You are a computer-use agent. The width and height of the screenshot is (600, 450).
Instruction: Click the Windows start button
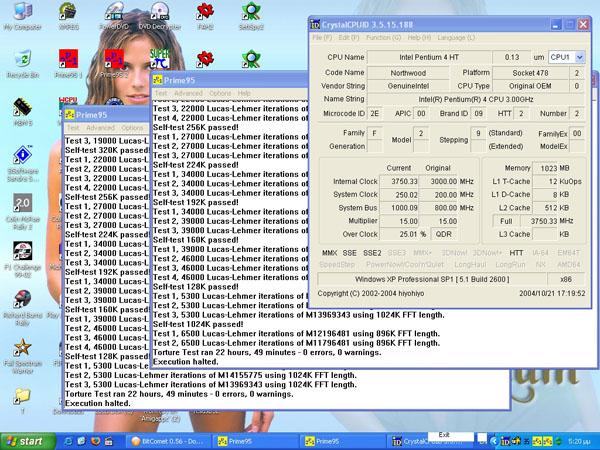click(28, 441)
